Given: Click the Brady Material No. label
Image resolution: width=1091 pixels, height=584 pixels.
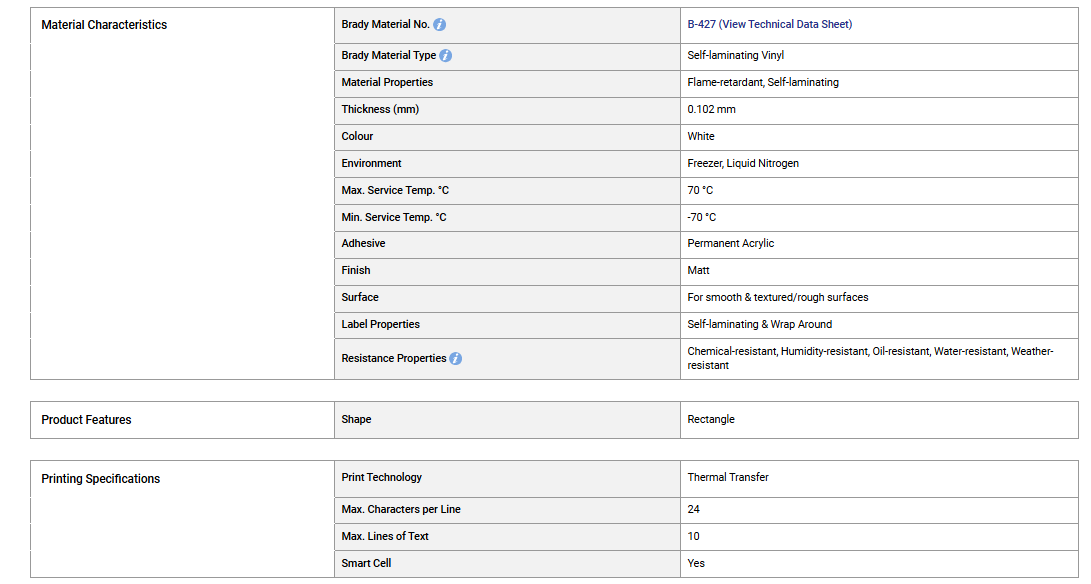Looking at the screenshot, I should tap(385, 24).
